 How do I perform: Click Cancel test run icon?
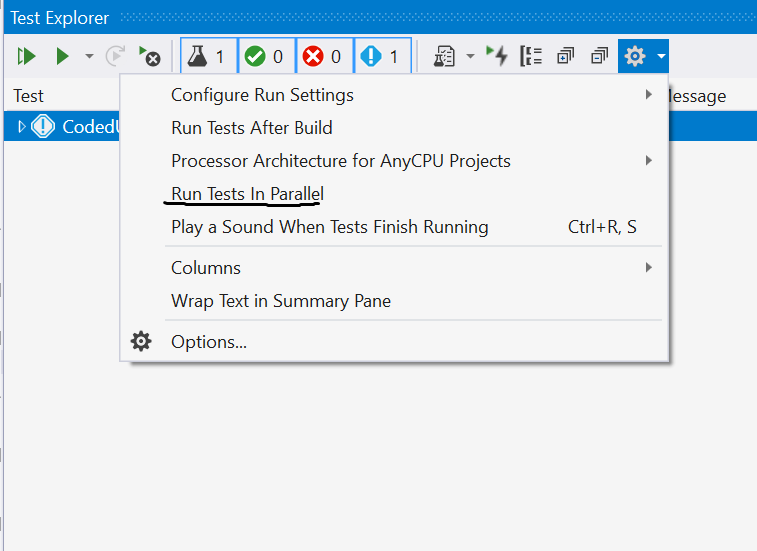click(x=150, y=57)
